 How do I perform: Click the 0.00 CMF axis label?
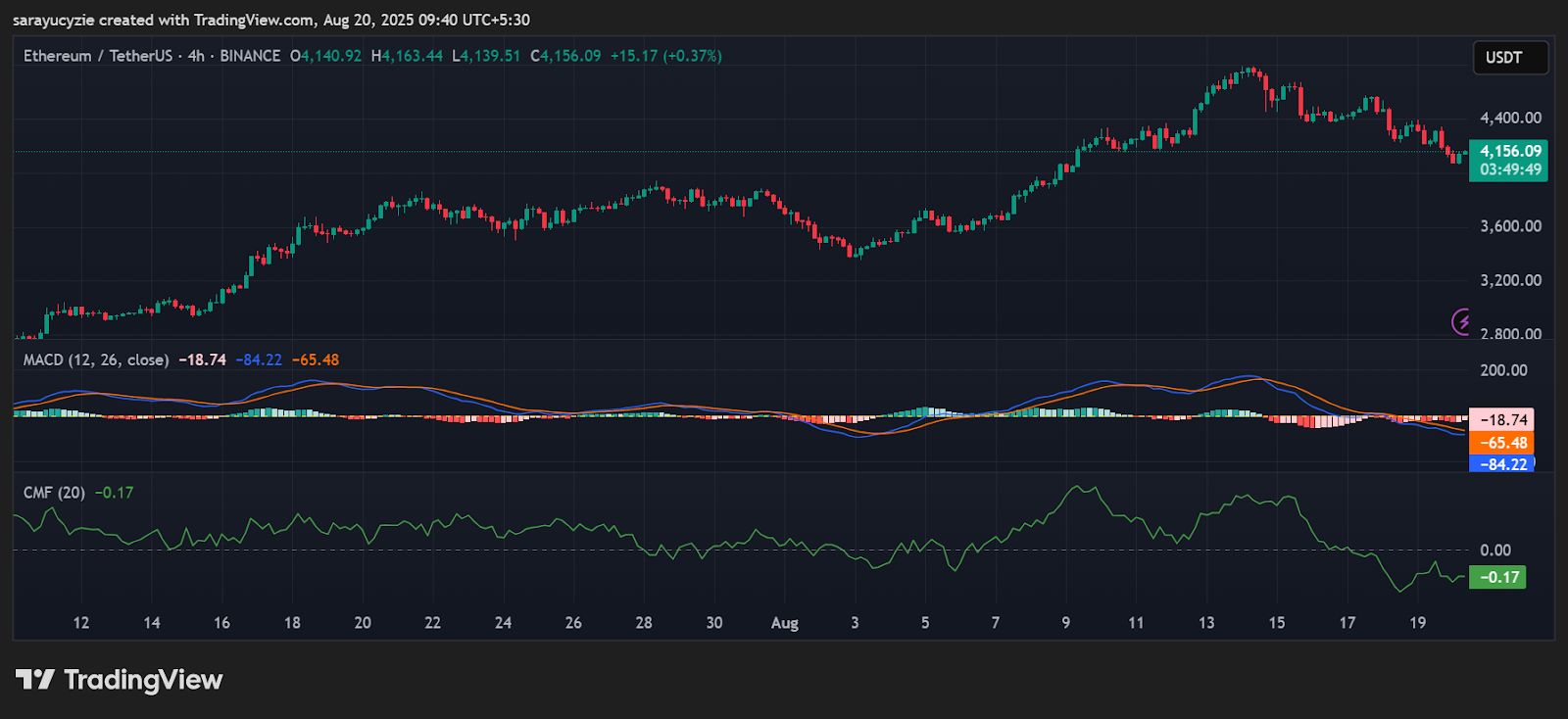pos(1495,551)
